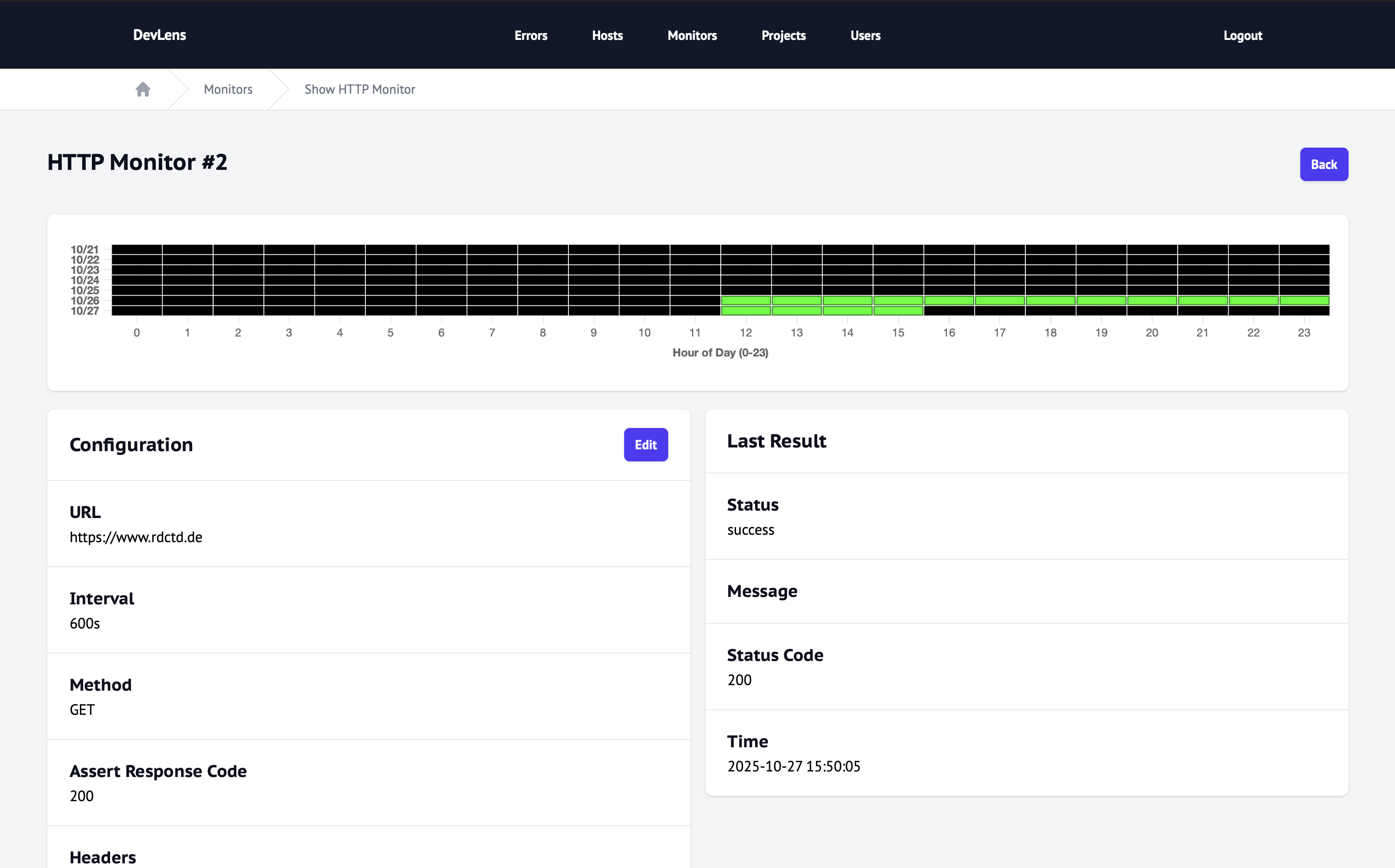
Task: Click the URL https://www.rdctd.de
Action: (136, 538)
